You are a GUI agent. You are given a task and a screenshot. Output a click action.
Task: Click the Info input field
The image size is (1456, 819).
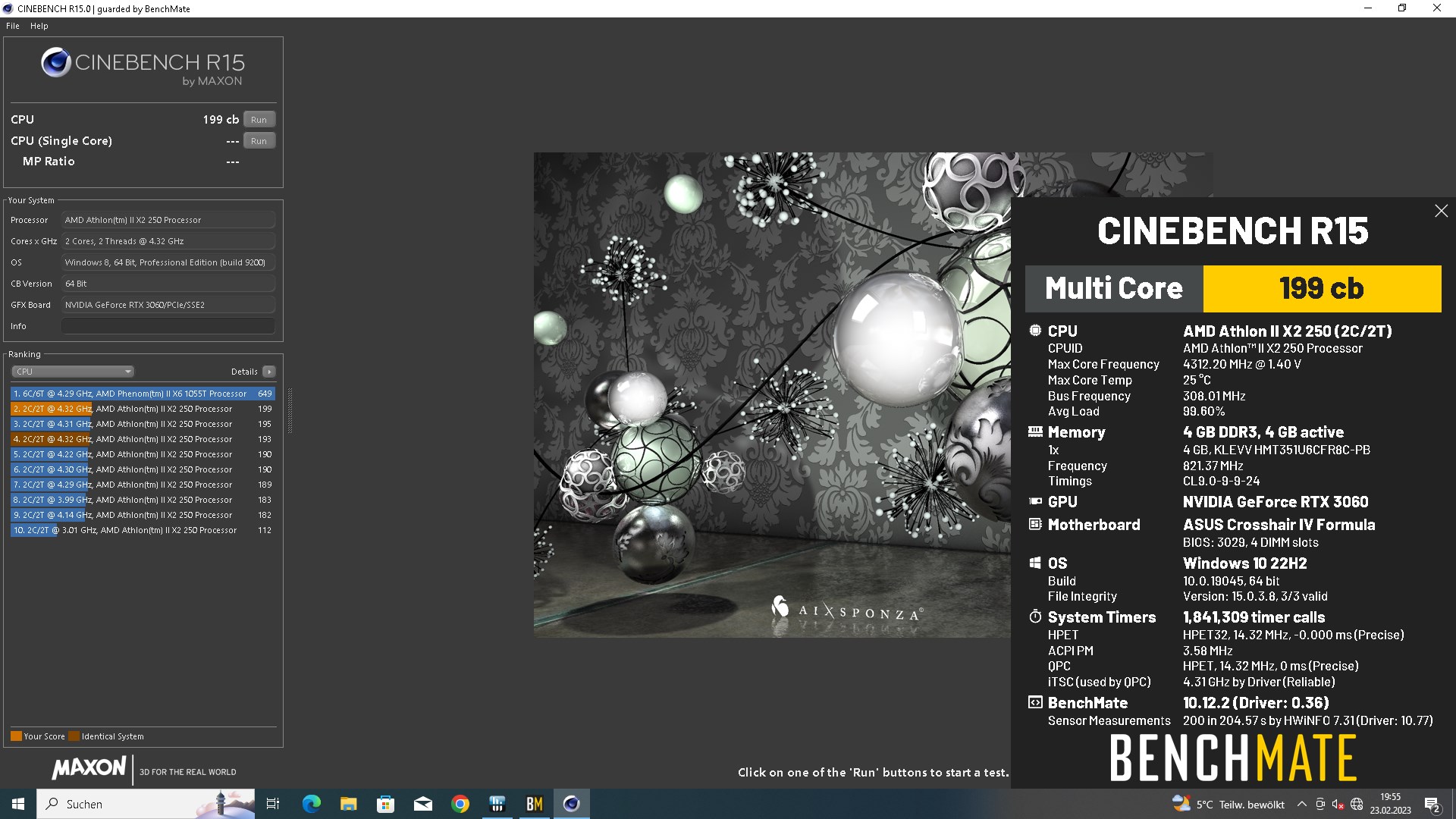coord(168,326)
